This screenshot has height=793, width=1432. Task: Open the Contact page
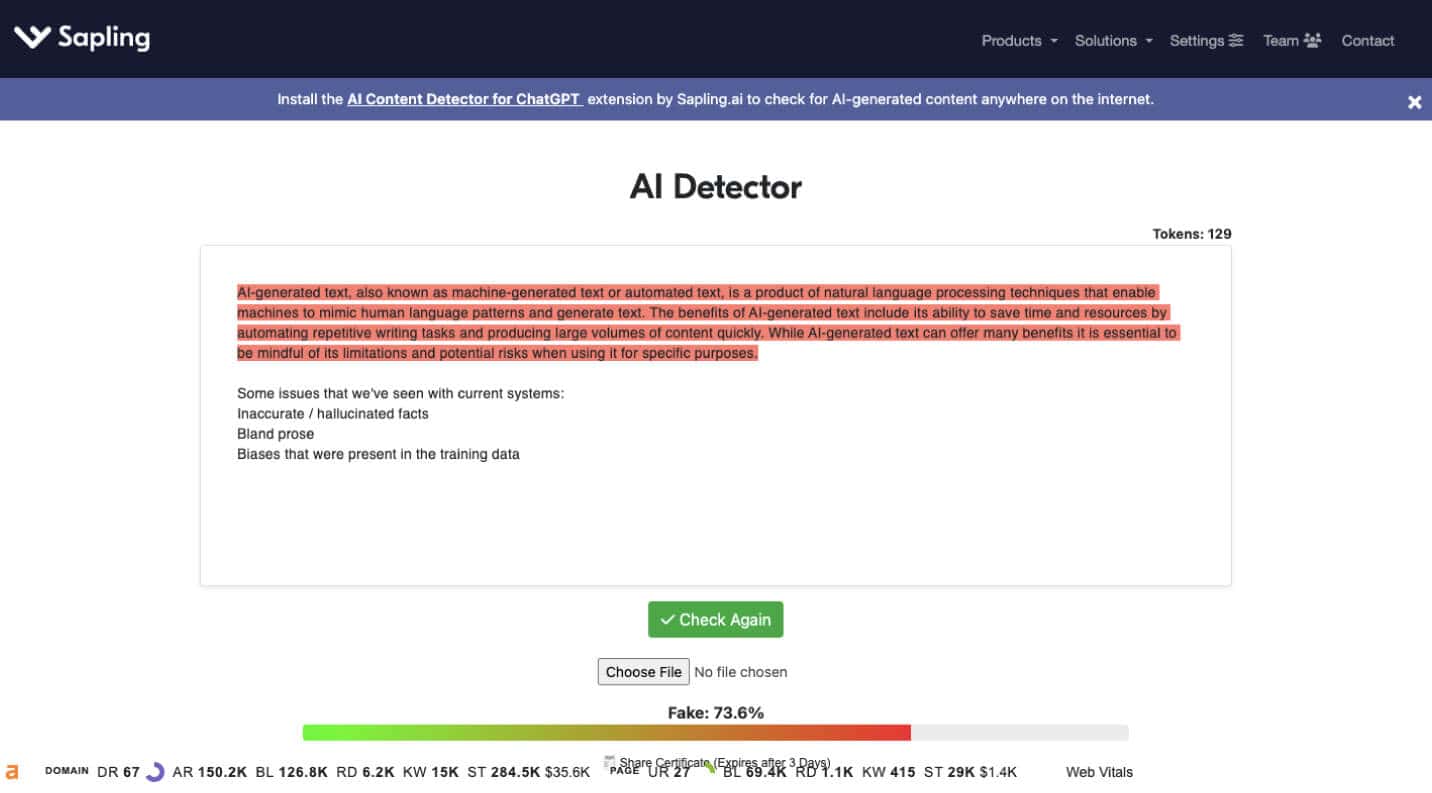coord(1367,41)
